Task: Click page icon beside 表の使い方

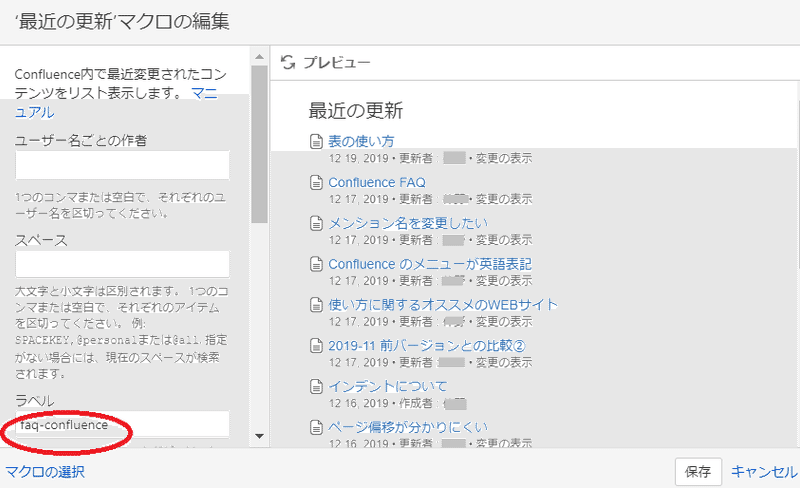Action: click(x=316, y=141)
